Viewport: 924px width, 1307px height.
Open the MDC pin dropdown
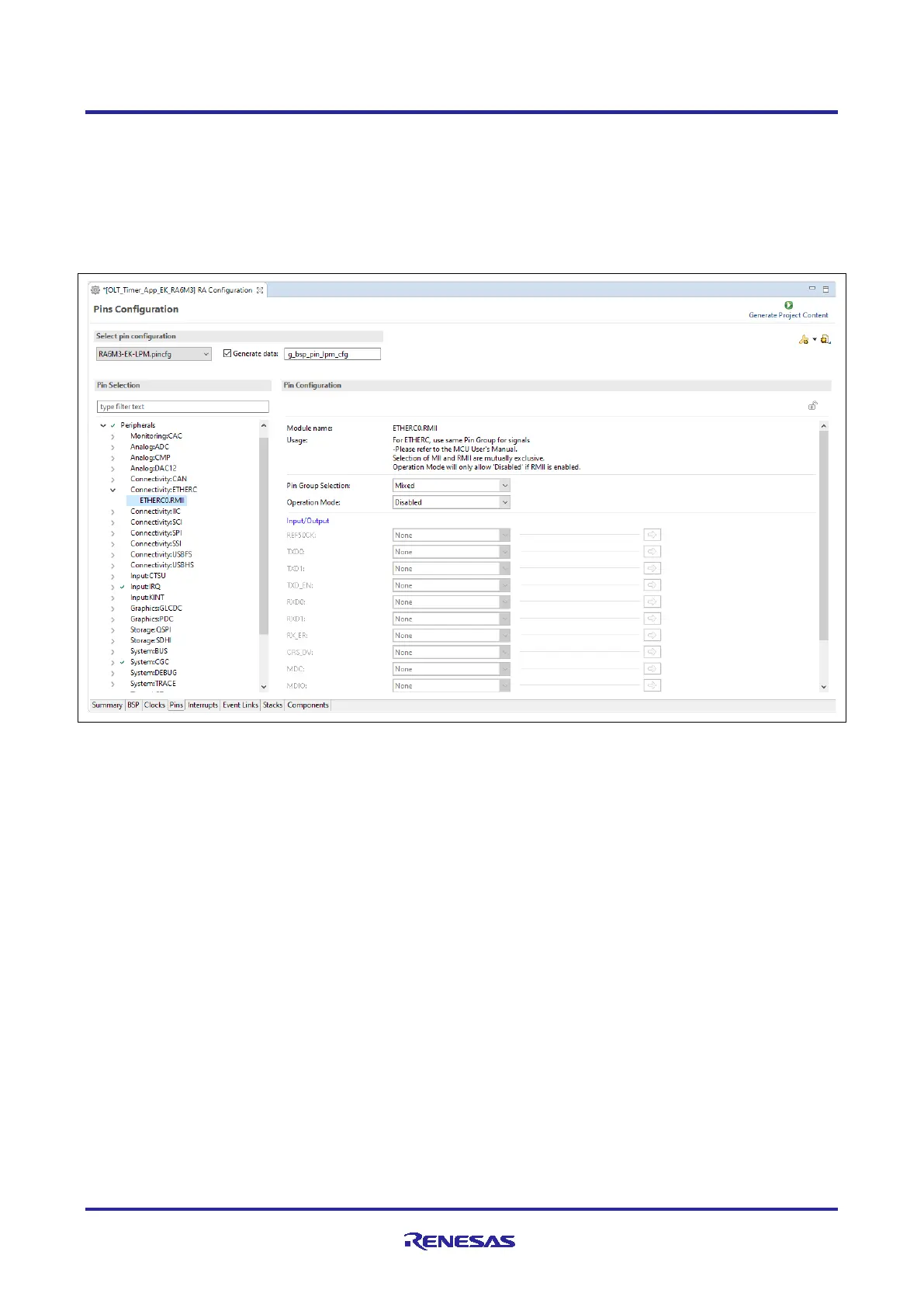(x=452, y=668)
